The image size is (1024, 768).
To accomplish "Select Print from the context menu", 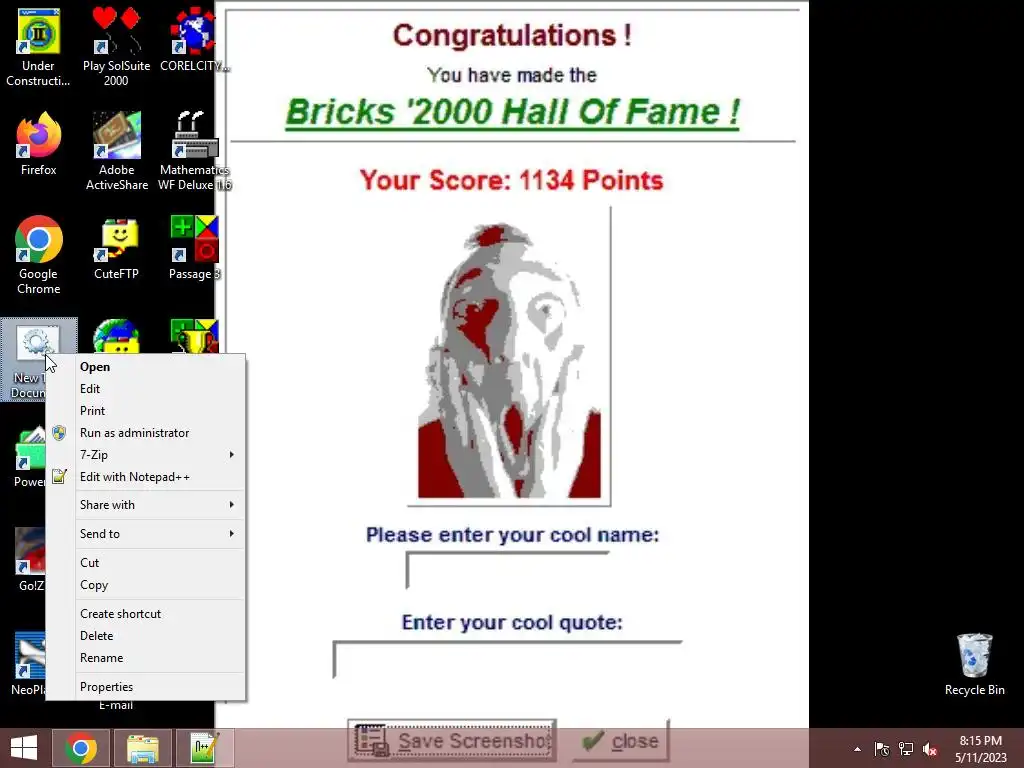I will coord(146,411).
